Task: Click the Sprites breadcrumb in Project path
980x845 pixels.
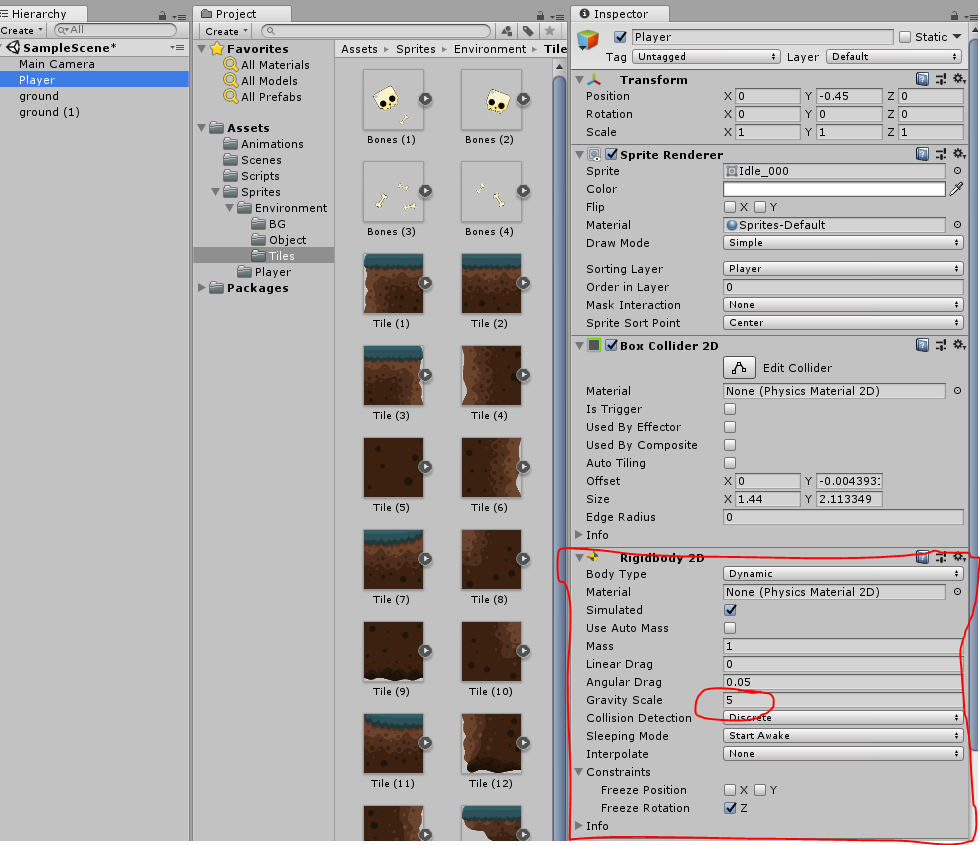Action: [x=417, y=48]
